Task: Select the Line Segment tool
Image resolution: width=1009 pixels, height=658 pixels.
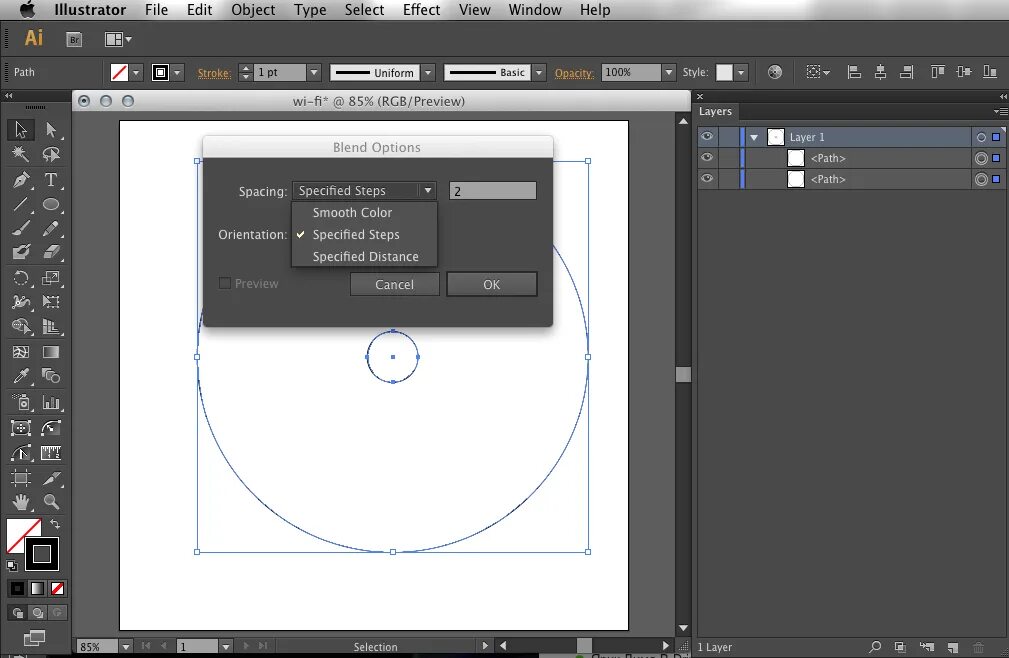Action: pyautogui.click(x=21, y=205)
